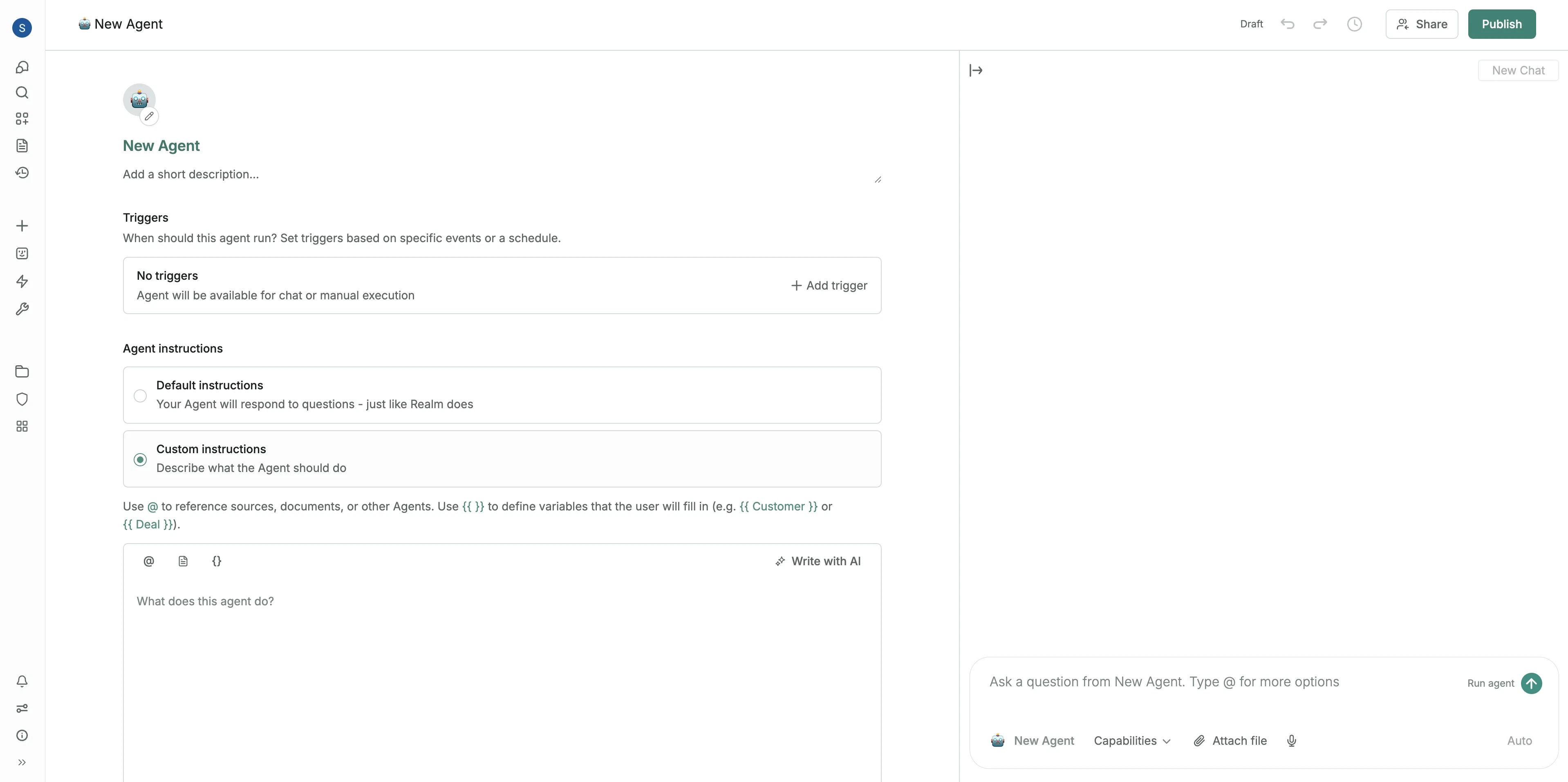Image resolution: width=1568 pixels, height=782 pixels.
Task: Open the history panel in the sidebar
Action: coord(22,173)
